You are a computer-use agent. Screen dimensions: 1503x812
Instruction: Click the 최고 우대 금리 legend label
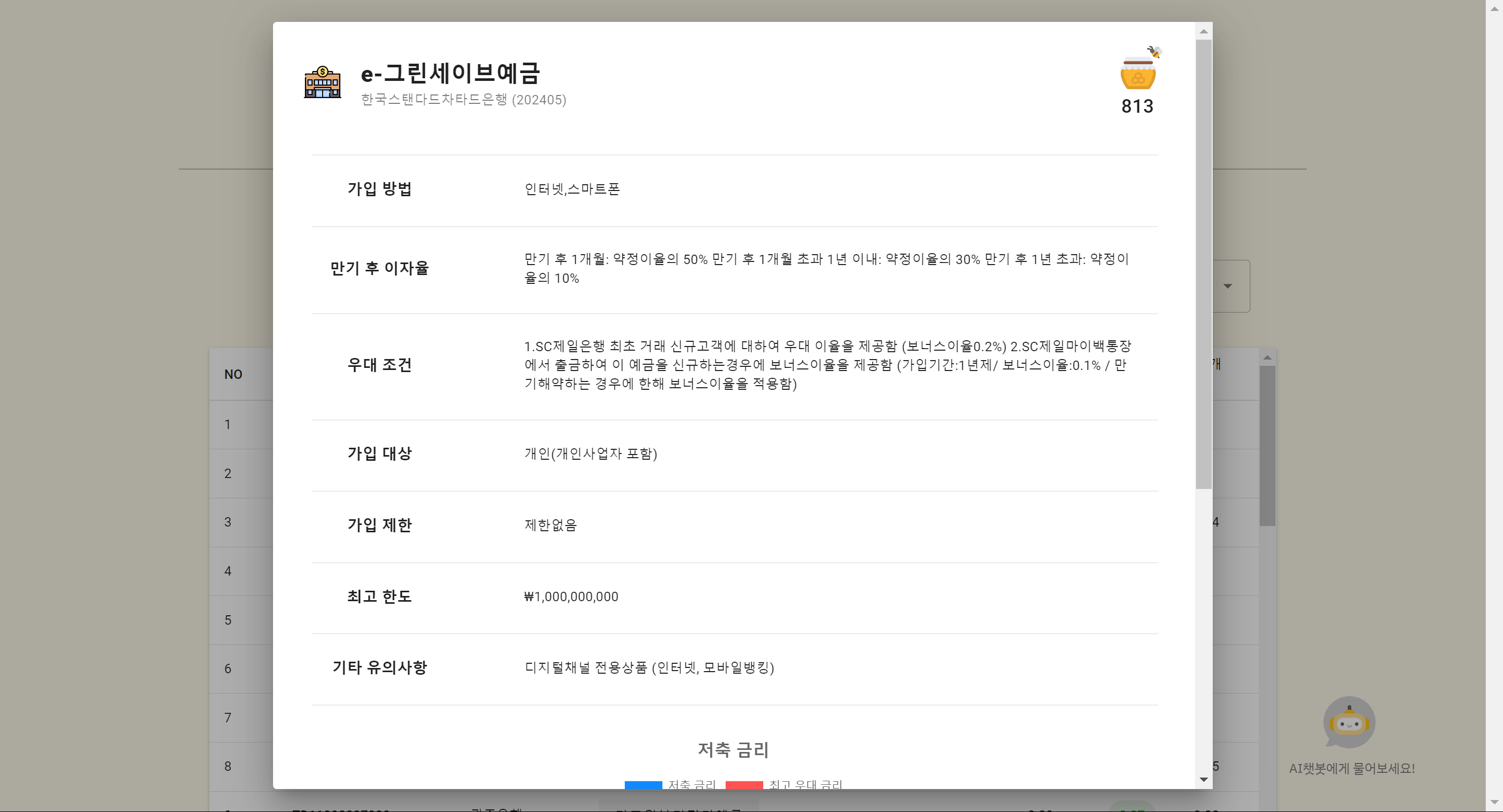coord(805,784)
